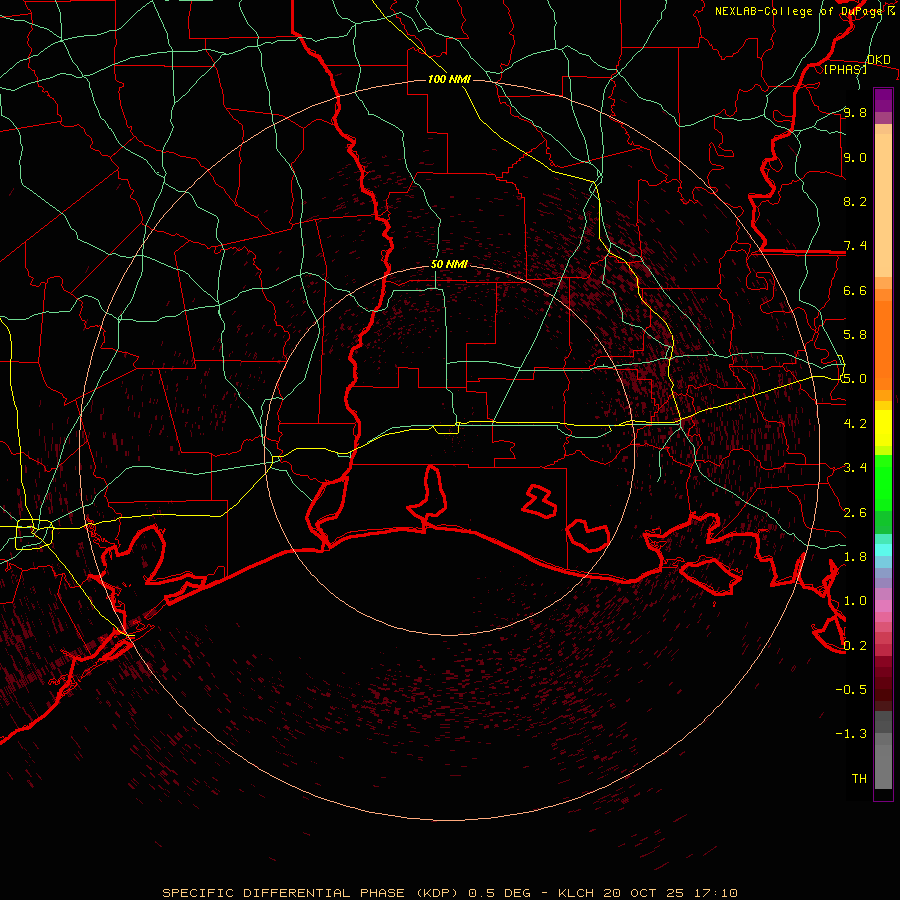Pick the cyan swatch beside 1.8
The height and width of the screenshot is (900, 900).
click(x=883, y=550)
